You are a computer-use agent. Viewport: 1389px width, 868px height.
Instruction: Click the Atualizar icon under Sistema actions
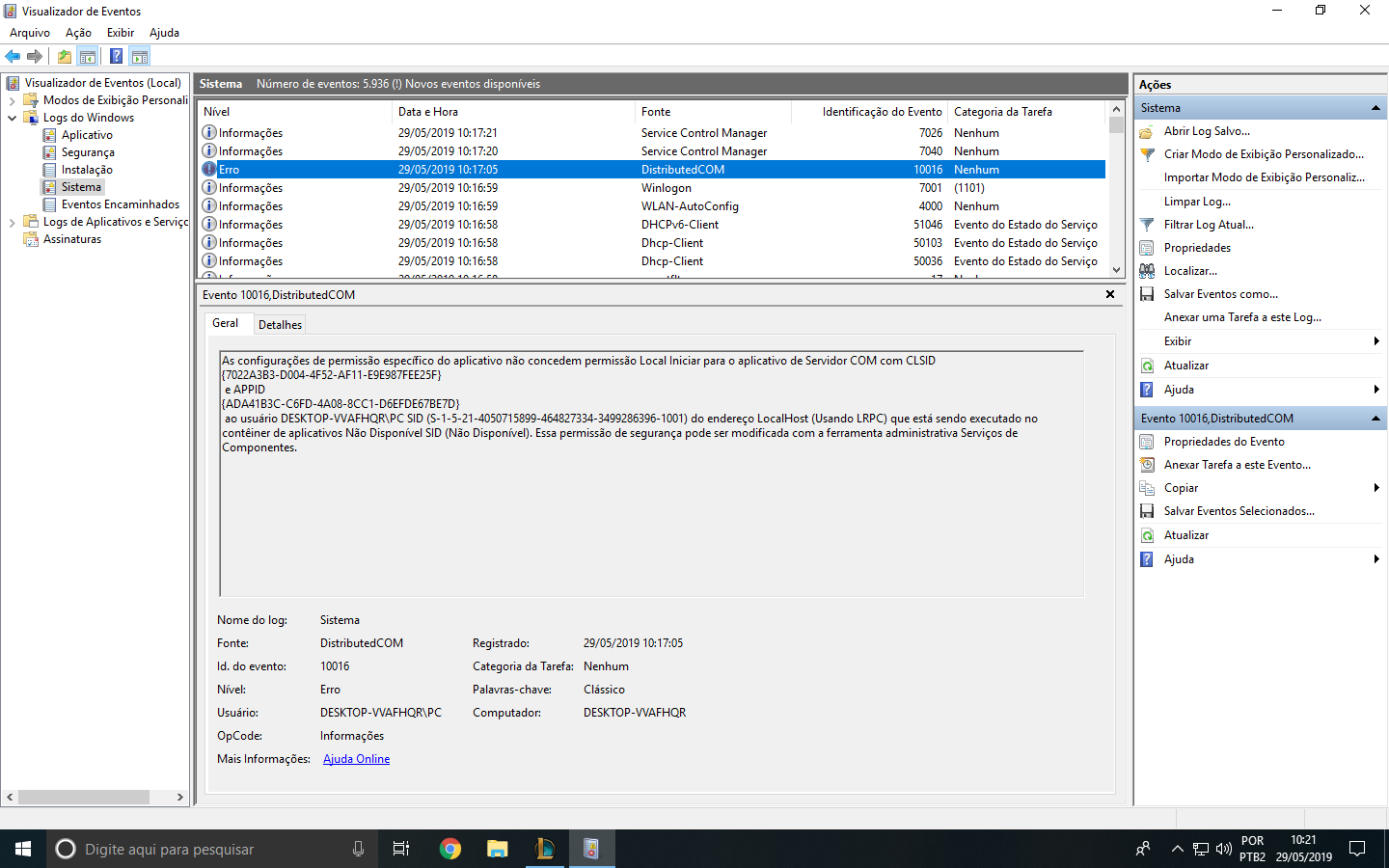point(1147,366)
